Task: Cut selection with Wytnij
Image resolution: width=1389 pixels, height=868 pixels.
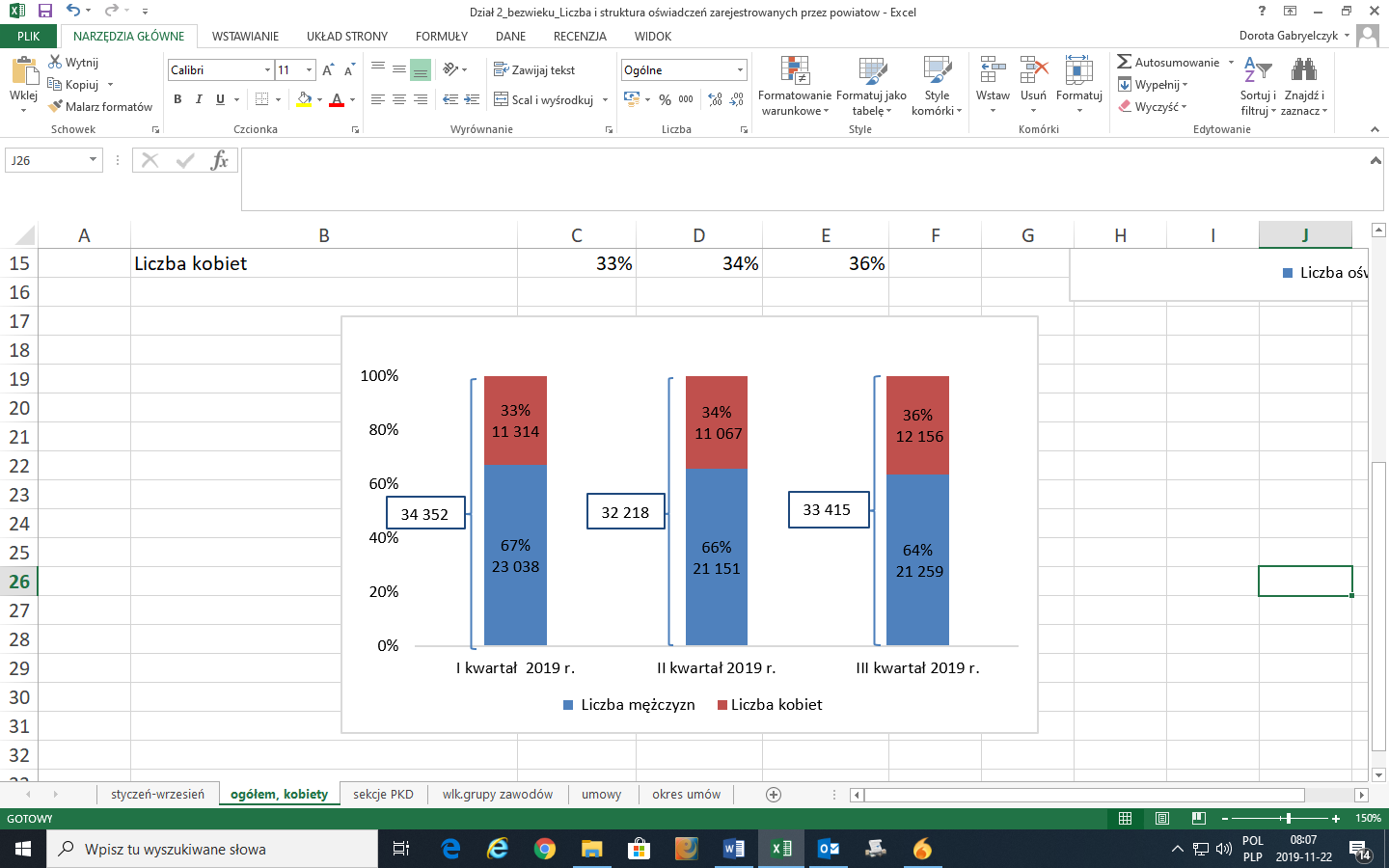Action: [x=74, y=63]
